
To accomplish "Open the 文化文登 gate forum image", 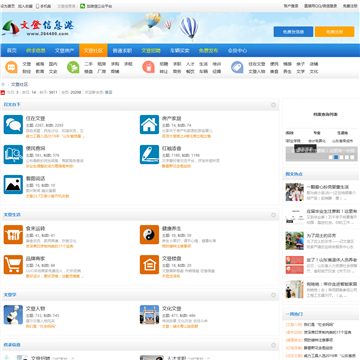I will 149,315.
